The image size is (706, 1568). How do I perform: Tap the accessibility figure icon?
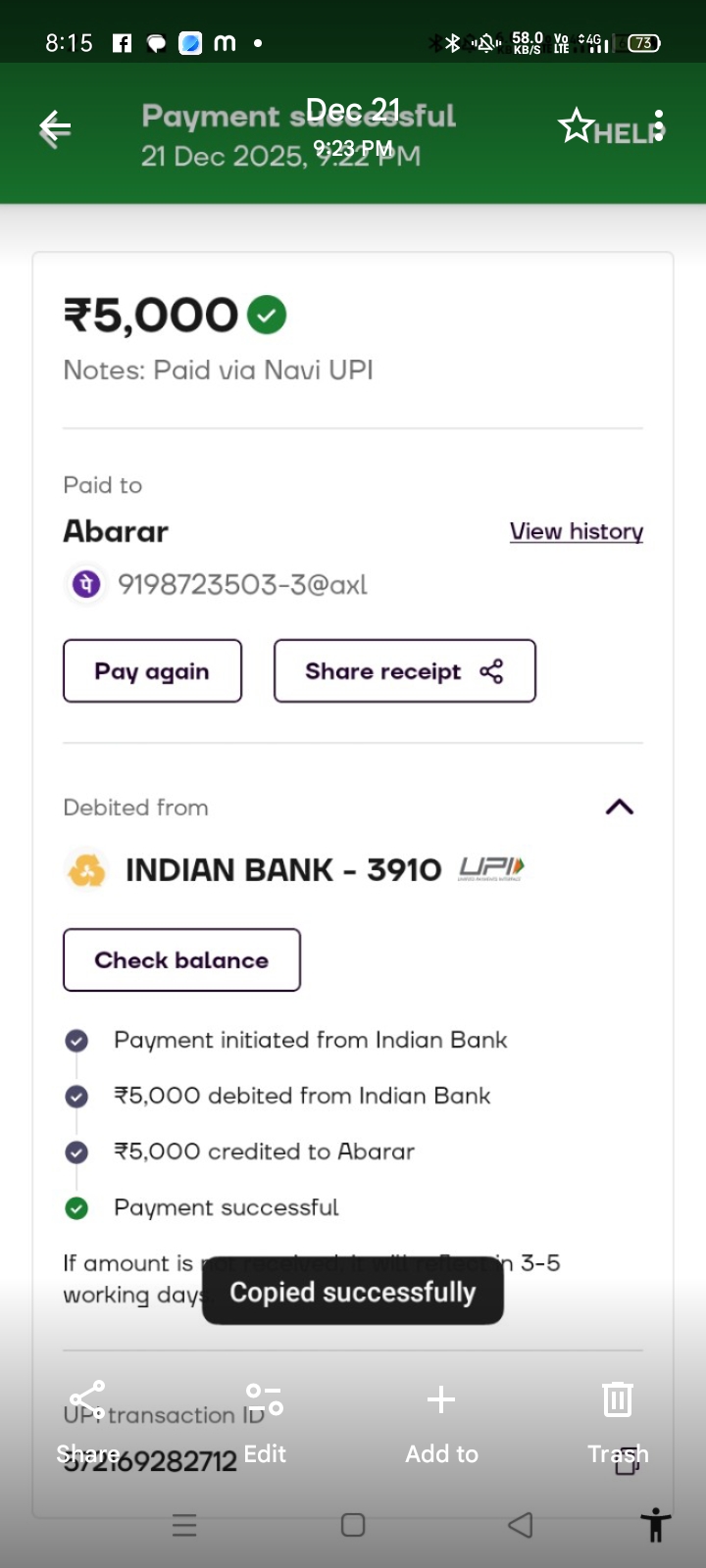pyautogui.click(x=655, y=1526)
